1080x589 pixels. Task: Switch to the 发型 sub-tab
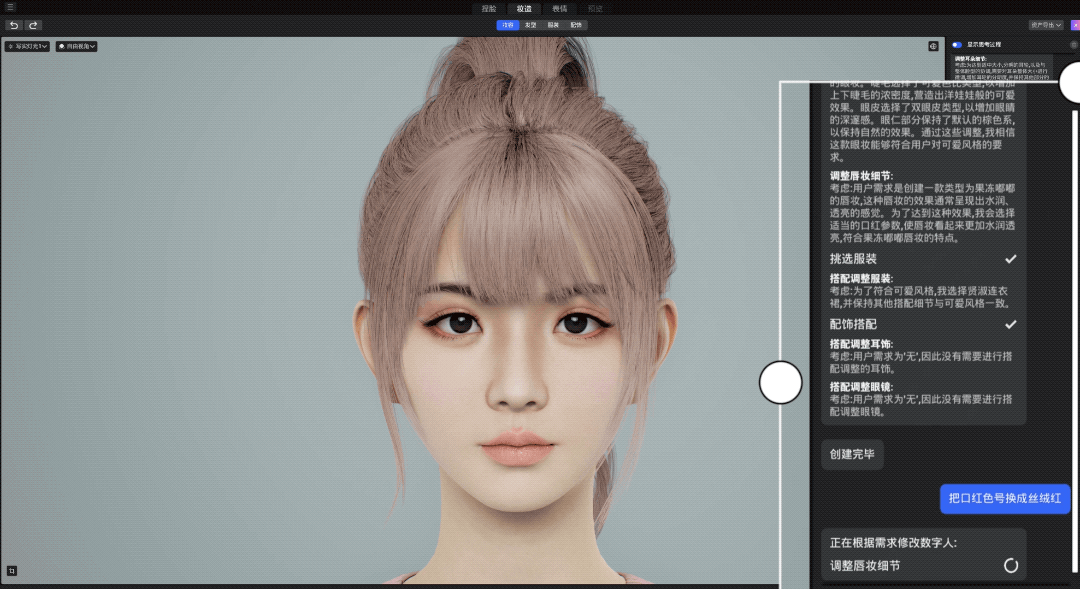coord(531,23)
